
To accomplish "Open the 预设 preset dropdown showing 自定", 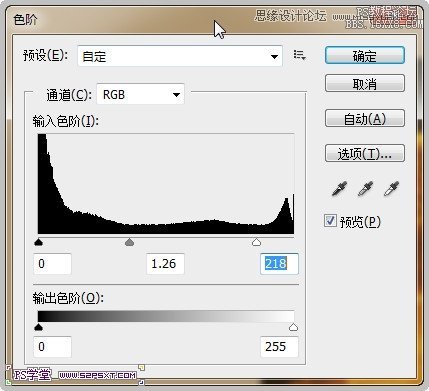I will click(x=180, y=56).
